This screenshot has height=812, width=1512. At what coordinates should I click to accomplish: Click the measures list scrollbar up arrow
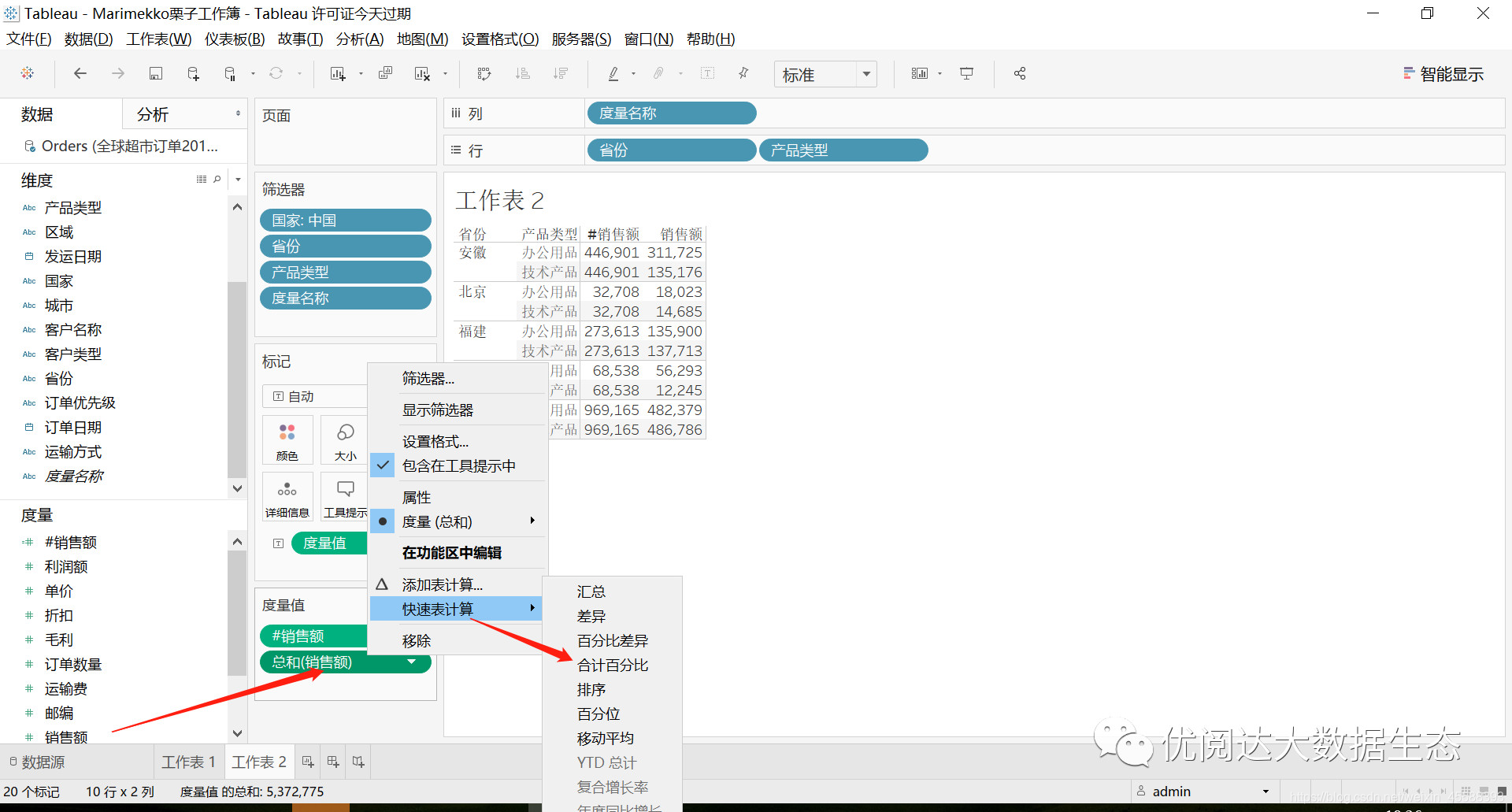pyautogui.click(x=237, y=541)
